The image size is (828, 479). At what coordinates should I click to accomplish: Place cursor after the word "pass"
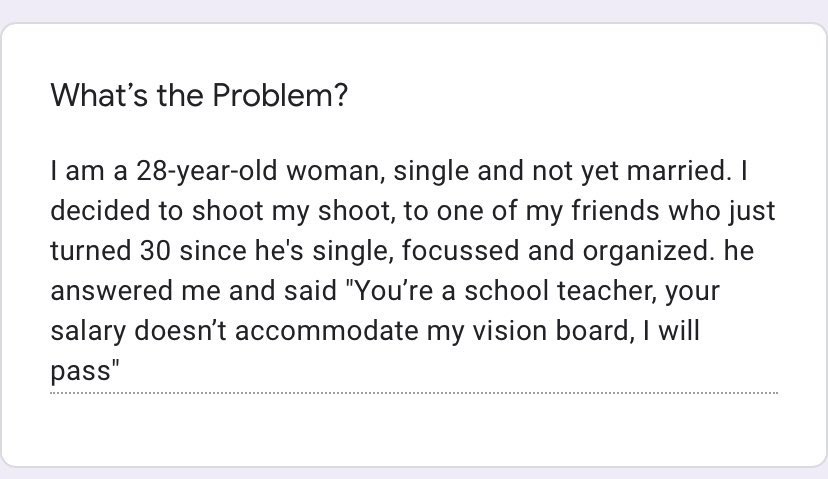tap(111, 371)
